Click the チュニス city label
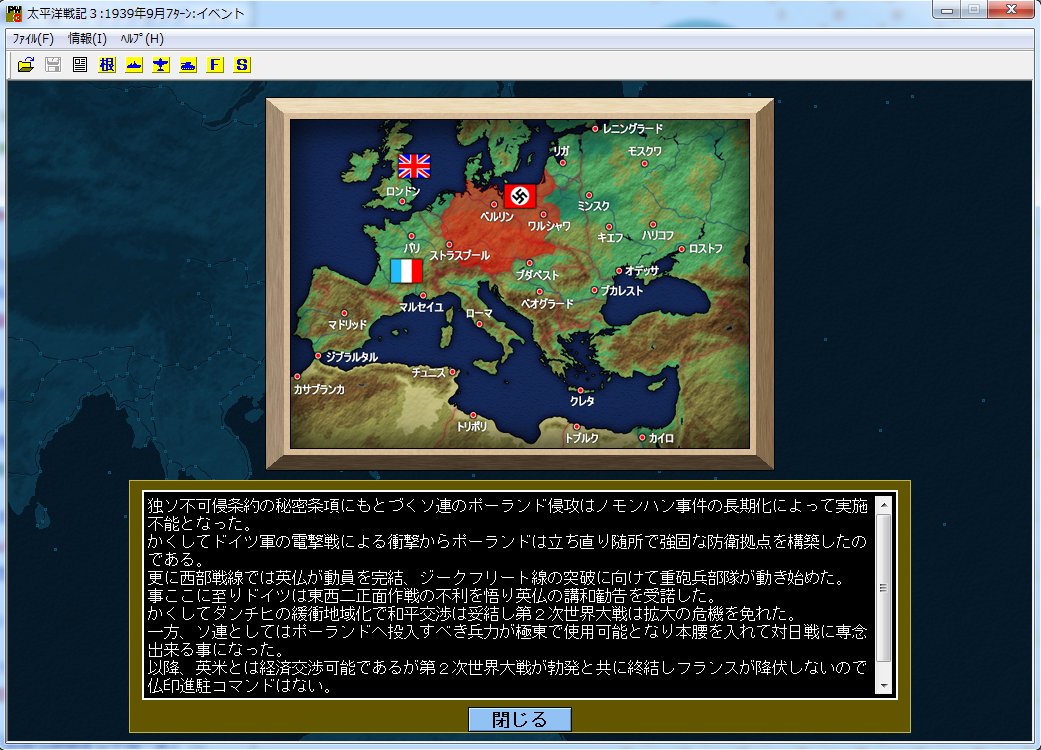Screen dimensions: 1041x750 tap(428, 372)
